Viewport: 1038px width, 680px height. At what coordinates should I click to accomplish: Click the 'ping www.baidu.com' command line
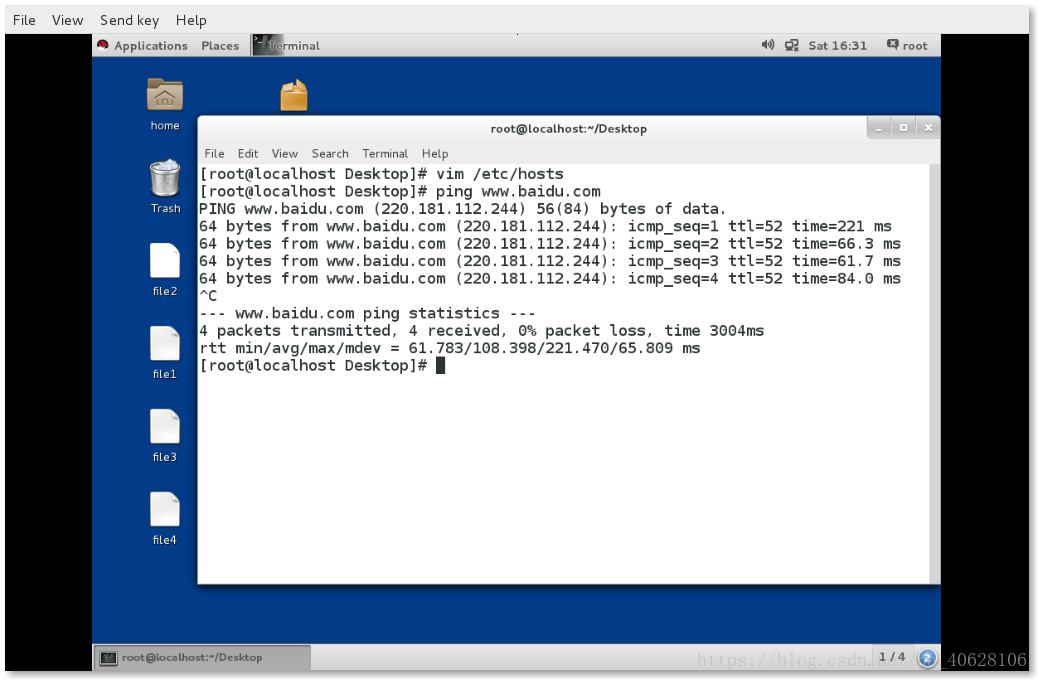400,191
